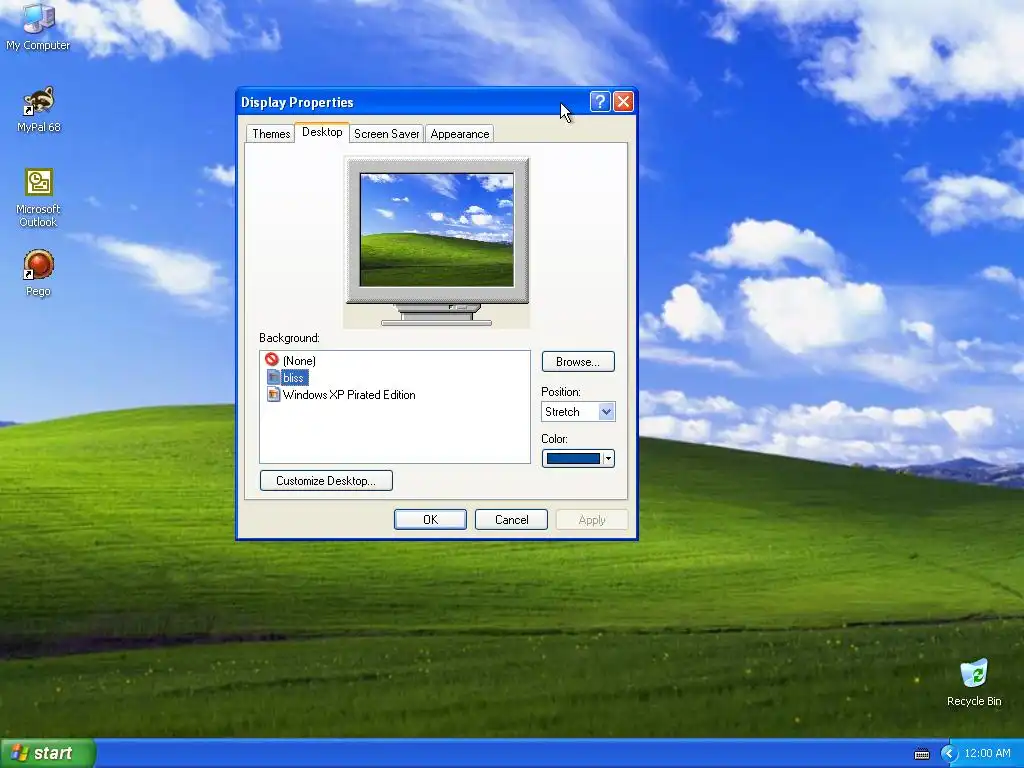Image resolution: width=1024 pixels, height=768 pixels.
Task: Open Customize Desktop... dialog
Action: click(x=326, y=481)
